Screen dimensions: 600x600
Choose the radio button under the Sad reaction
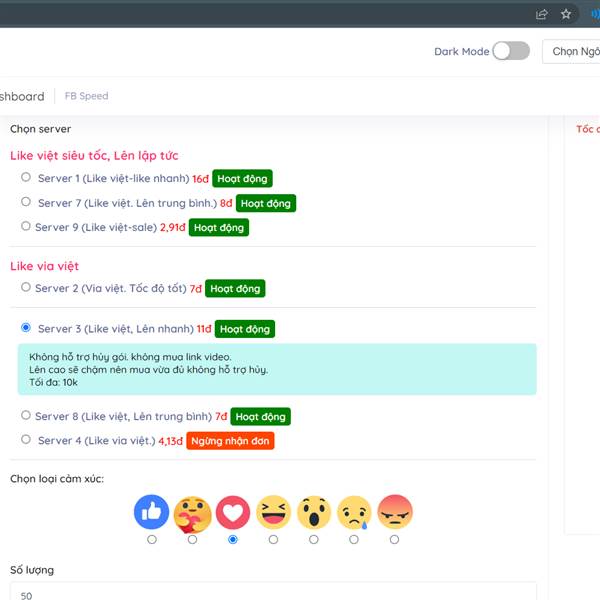click(x=354, y=540)
